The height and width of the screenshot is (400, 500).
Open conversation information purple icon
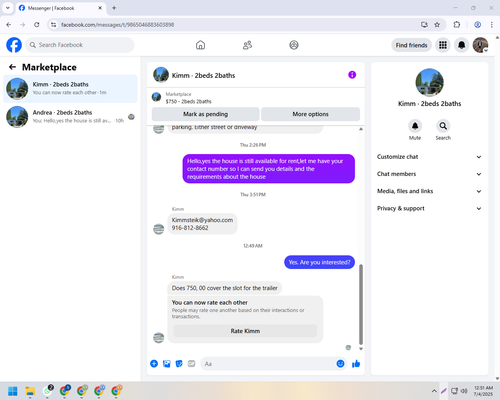pyautogui.click(x=352, y=75)
